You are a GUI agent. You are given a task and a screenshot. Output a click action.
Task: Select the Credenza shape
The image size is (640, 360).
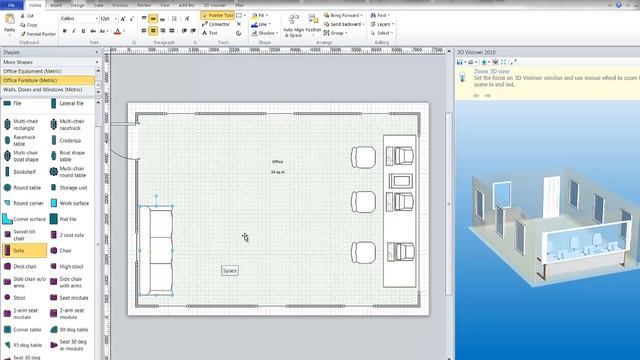(x=69, y=140)
